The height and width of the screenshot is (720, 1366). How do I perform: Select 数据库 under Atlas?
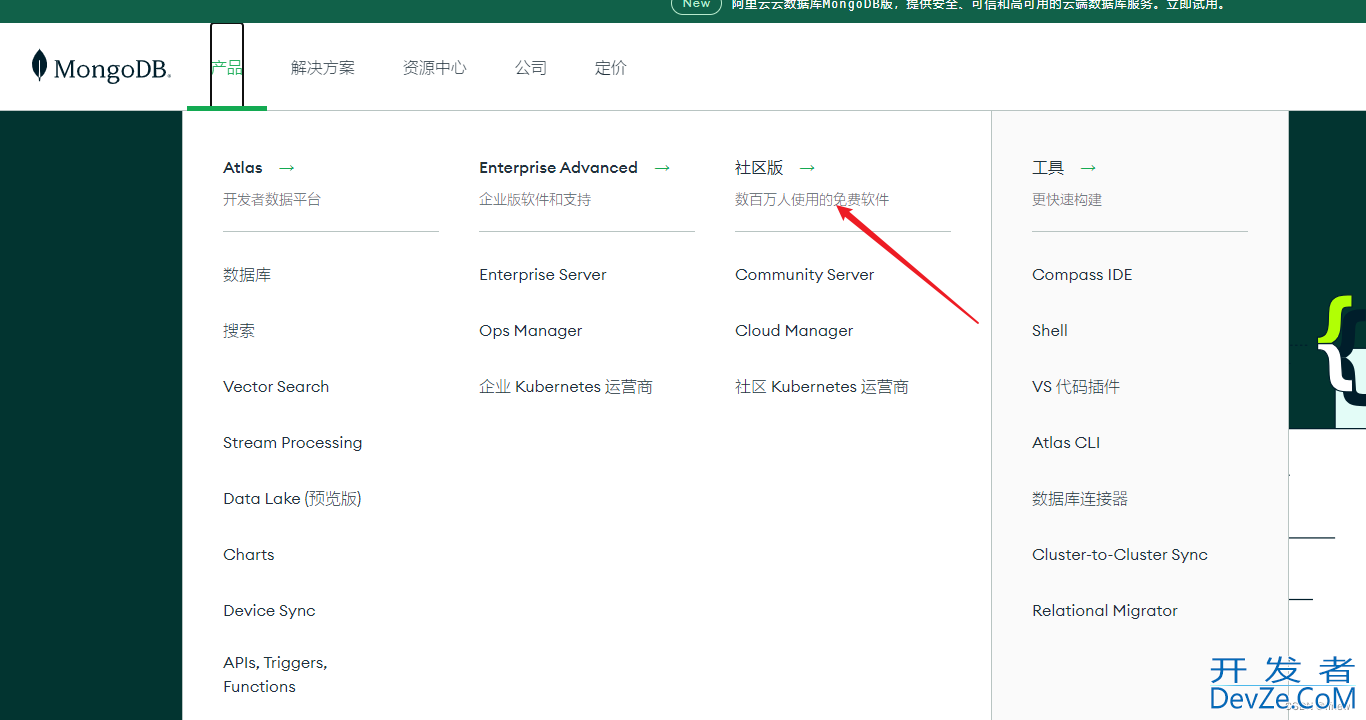(x=247, y=275)
